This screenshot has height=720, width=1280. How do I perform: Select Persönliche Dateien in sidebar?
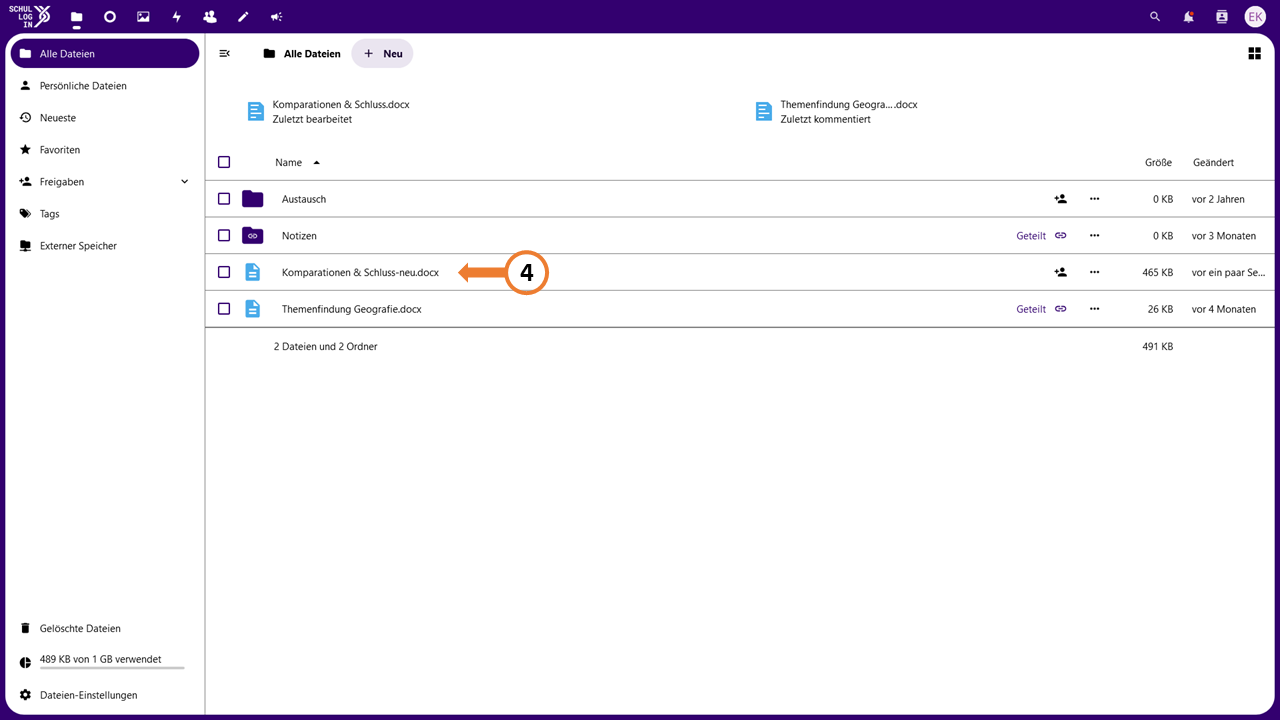[105, 86]
